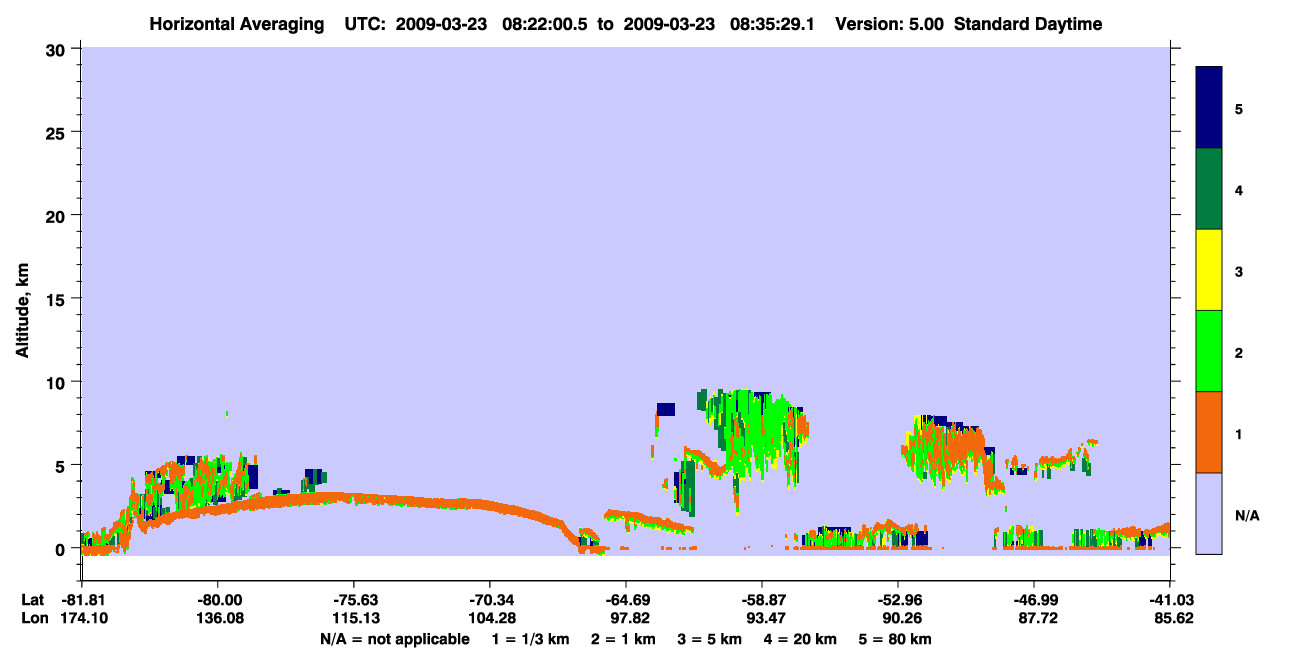
Task: Click the bright green colorbar segment labeled 2
Action: [x=1209, y=351]
